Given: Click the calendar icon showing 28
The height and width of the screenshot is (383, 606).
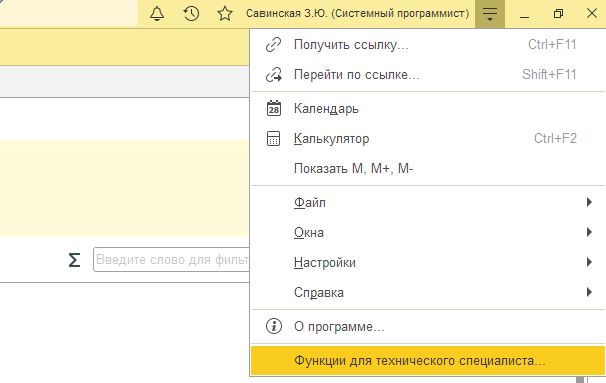Looking at the screenshot, I should 274,108.
